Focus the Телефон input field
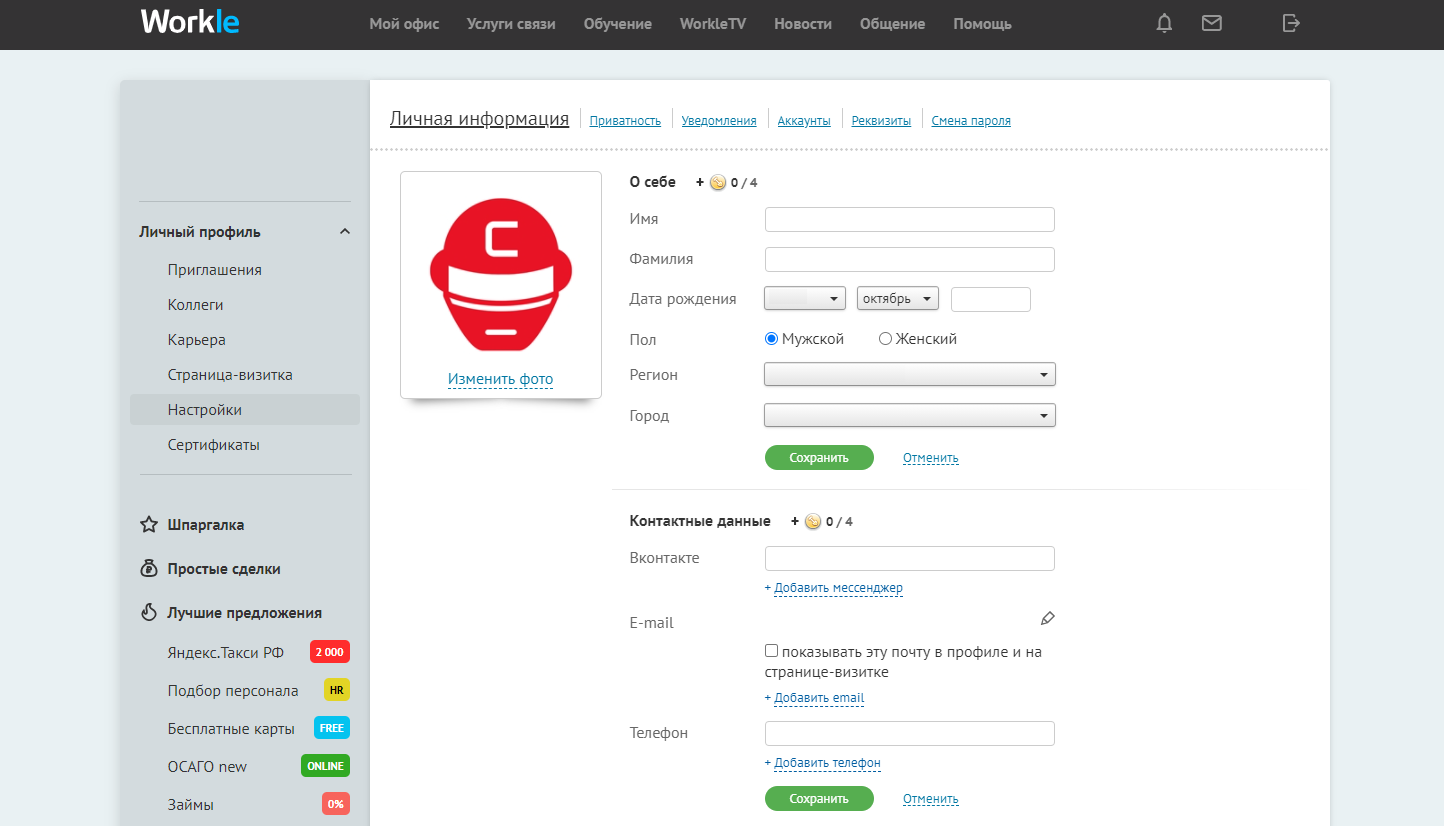 [910, 734]
